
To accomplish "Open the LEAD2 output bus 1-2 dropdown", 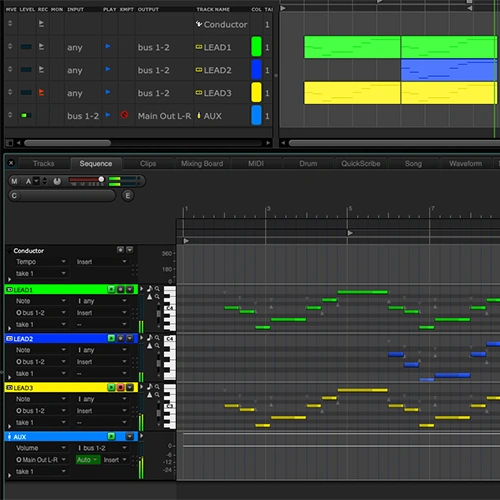I will pyautogui.click(x=41, y=362).
